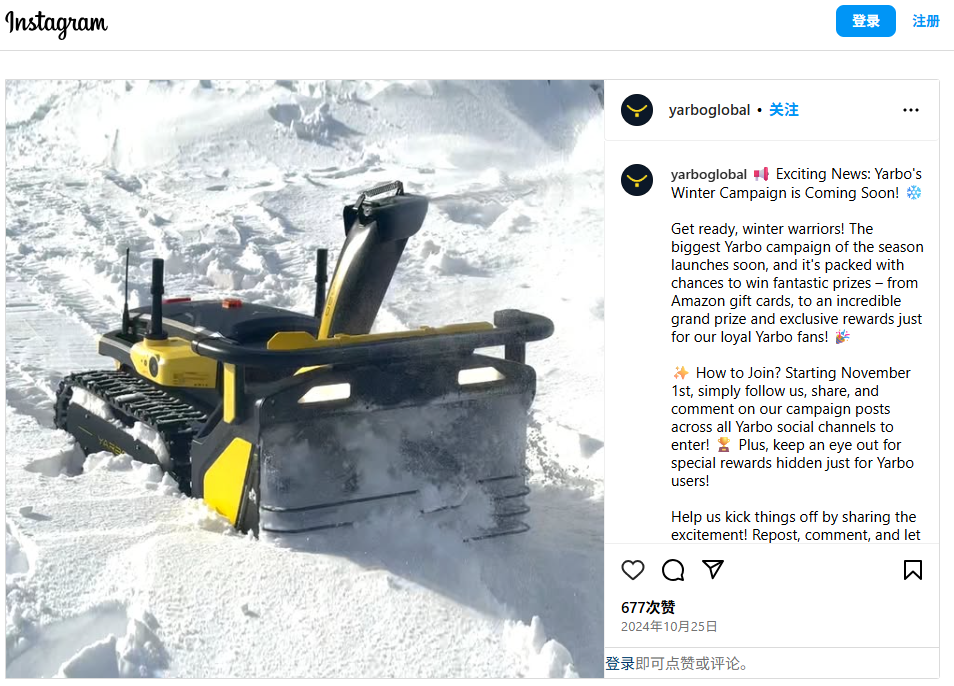Screen dimensions: 954x686
Task: Open comments with speech bubble icon
Action: click(x=673, y=570)
